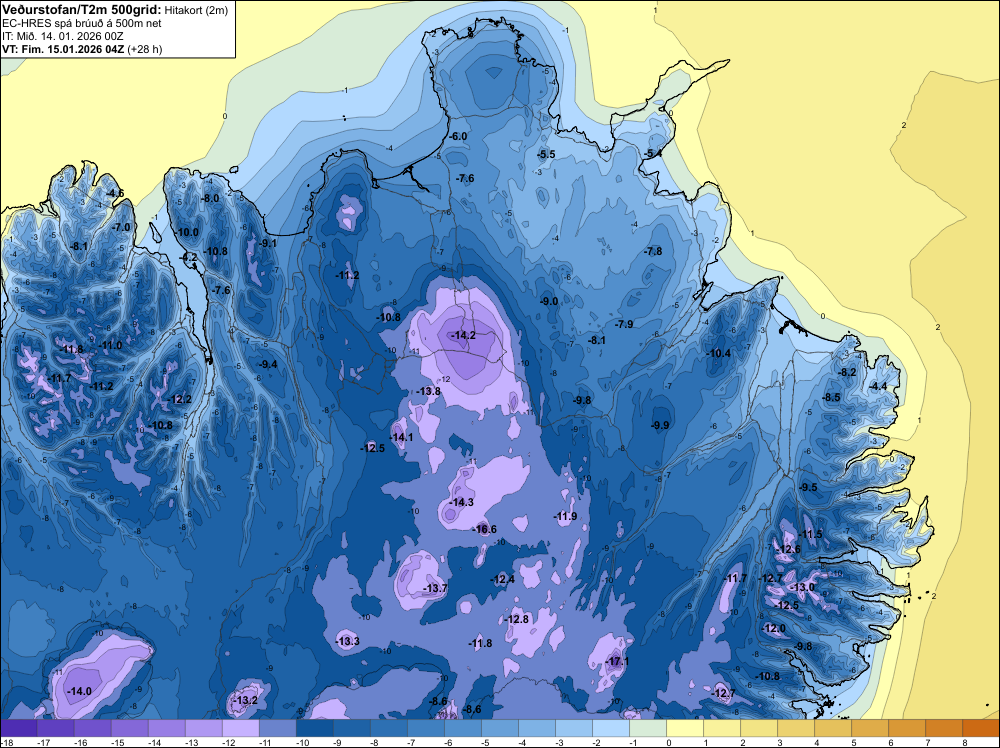Click the -7.9 temperature label
This screenshot has width=1000, height=748.
(x=624, y=325)
